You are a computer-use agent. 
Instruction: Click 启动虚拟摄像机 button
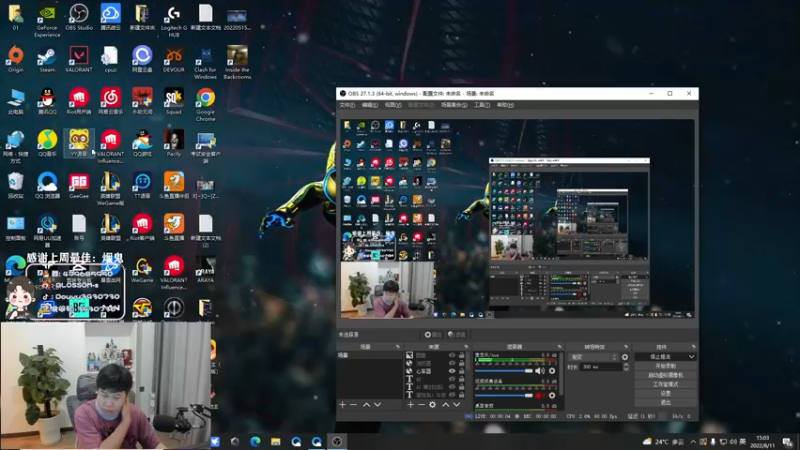[665, 375]
